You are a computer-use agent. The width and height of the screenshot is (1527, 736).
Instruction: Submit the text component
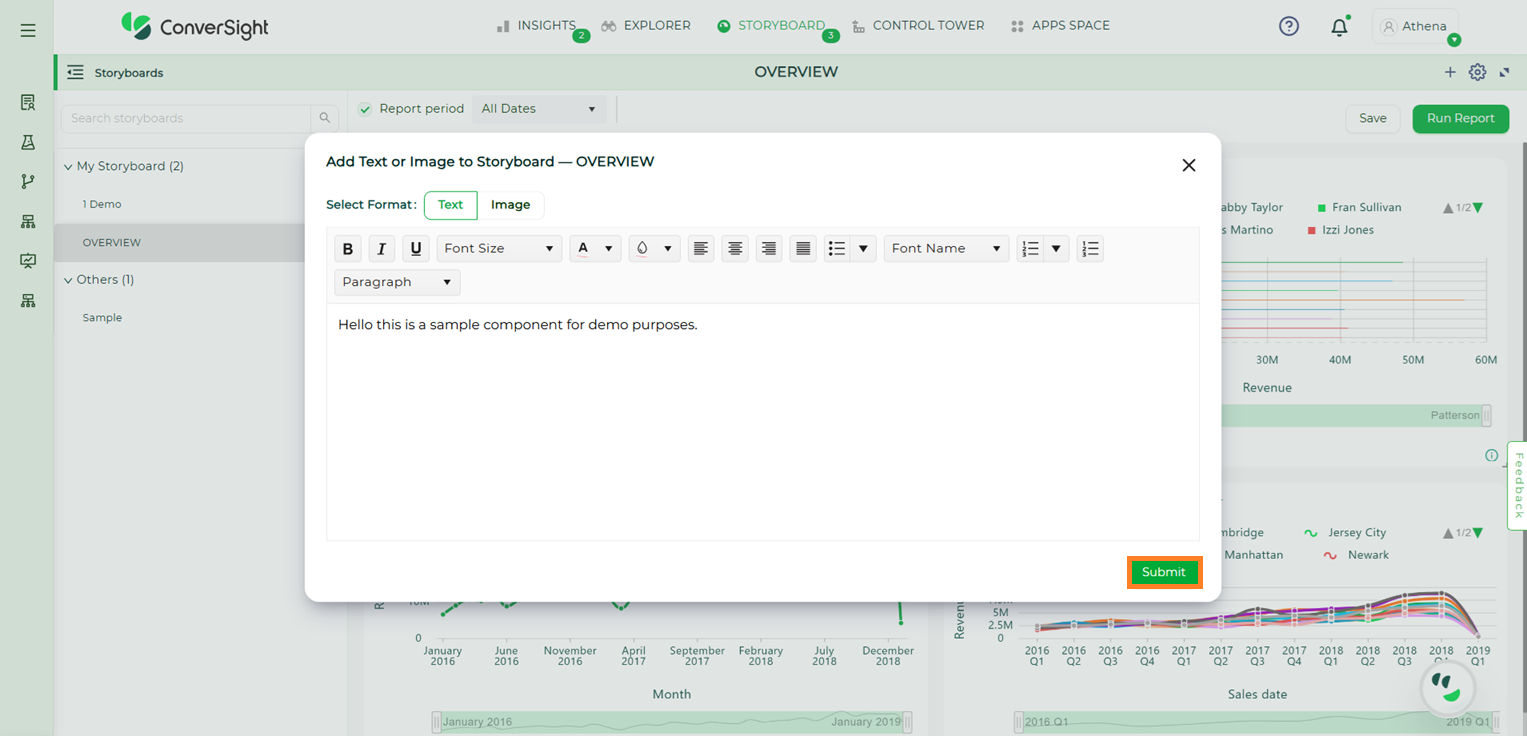[1164, 572]
